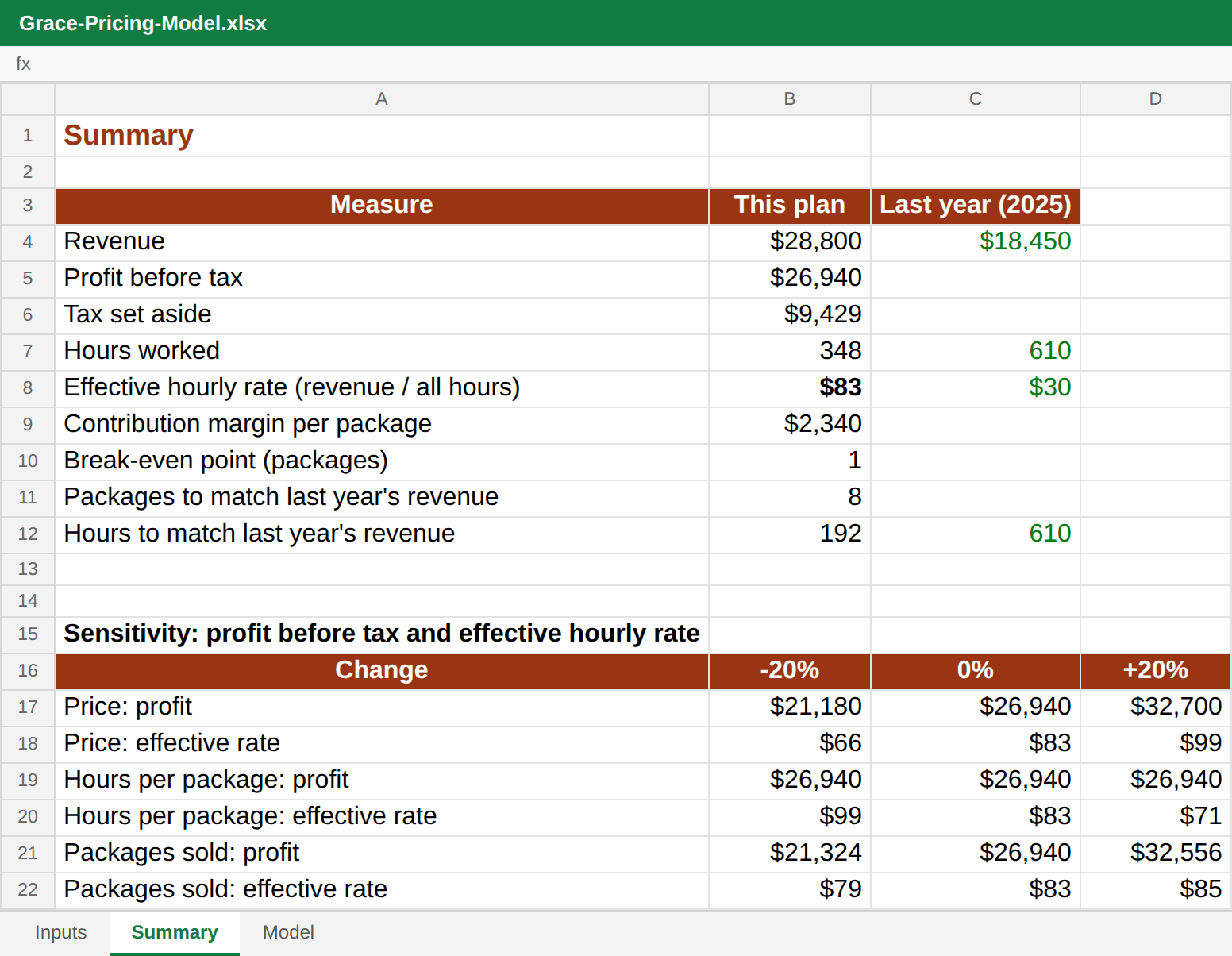
Task: Select the 192 hours cell
Action: click(x=790, y=534)
